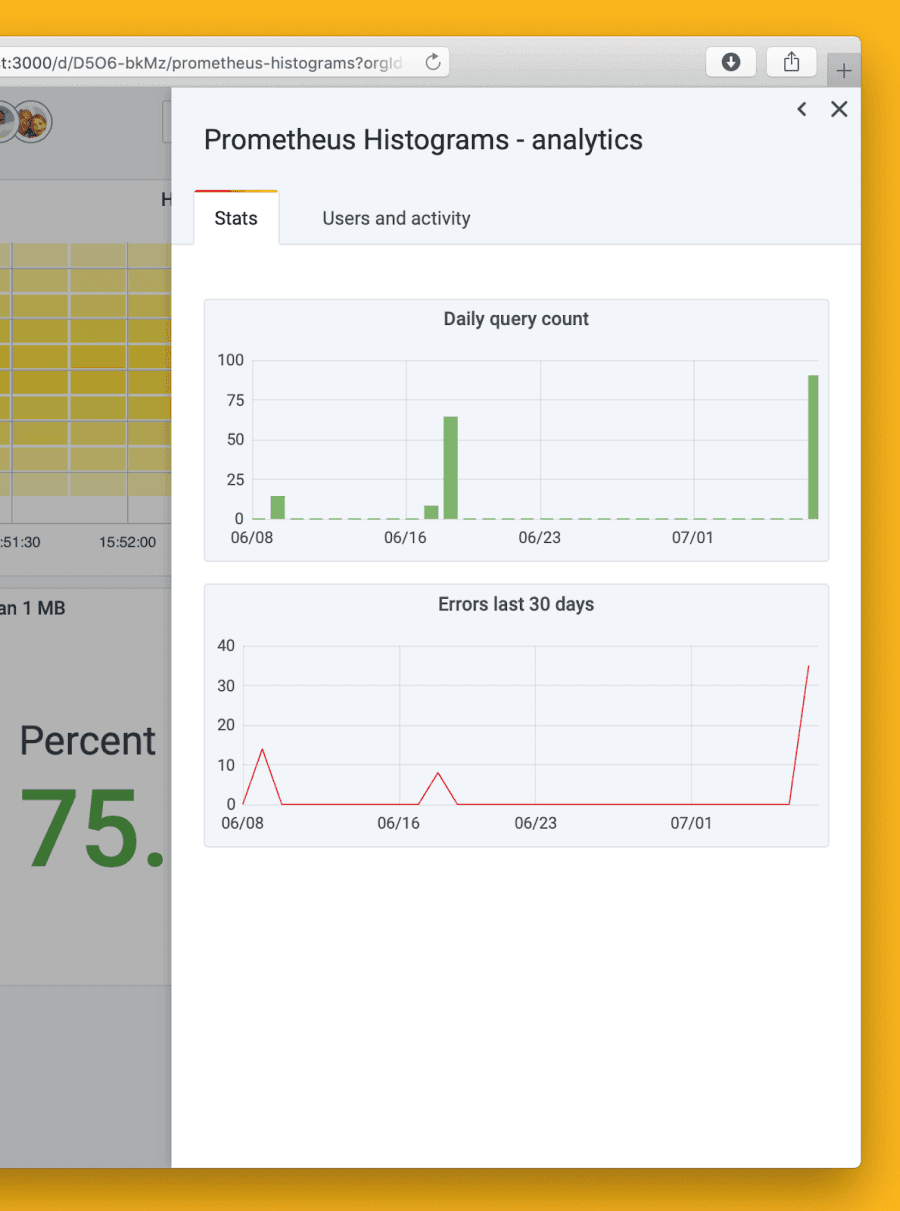Click the 06/16 axis label on the query chart
This screenshot has width=900, height=1211.
(x=404, y=537)
